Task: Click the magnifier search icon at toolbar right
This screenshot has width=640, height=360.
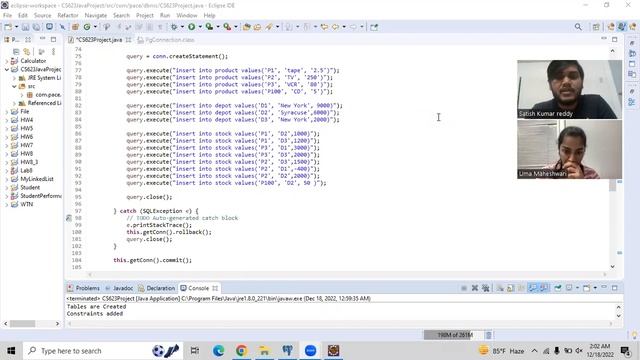Action: pyautogui.click(x=578, y=27)
